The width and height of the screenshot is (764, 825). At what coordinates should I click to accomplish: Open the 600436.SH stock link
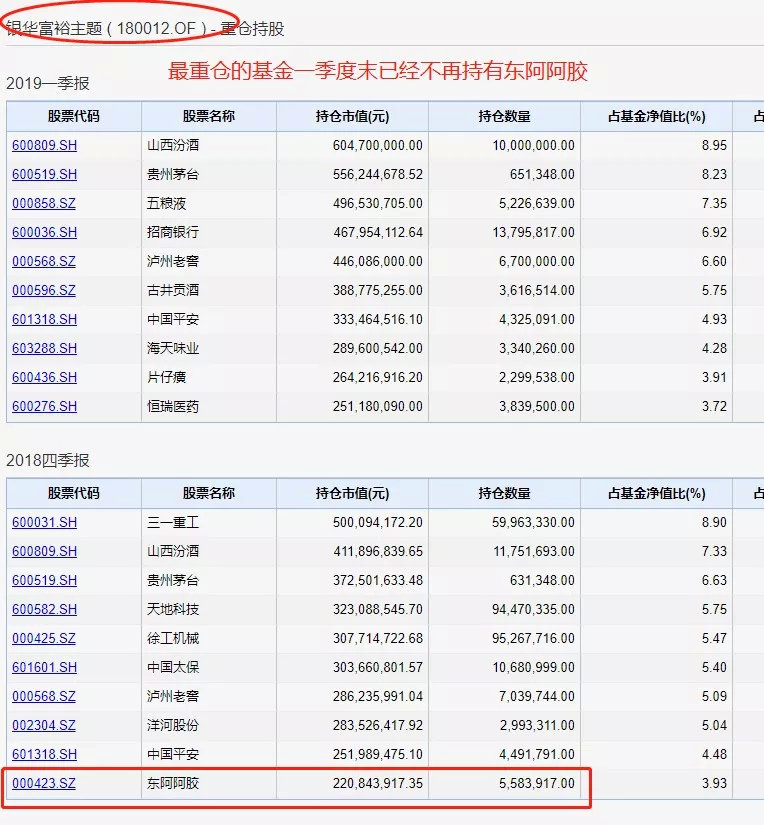(44, 377)
